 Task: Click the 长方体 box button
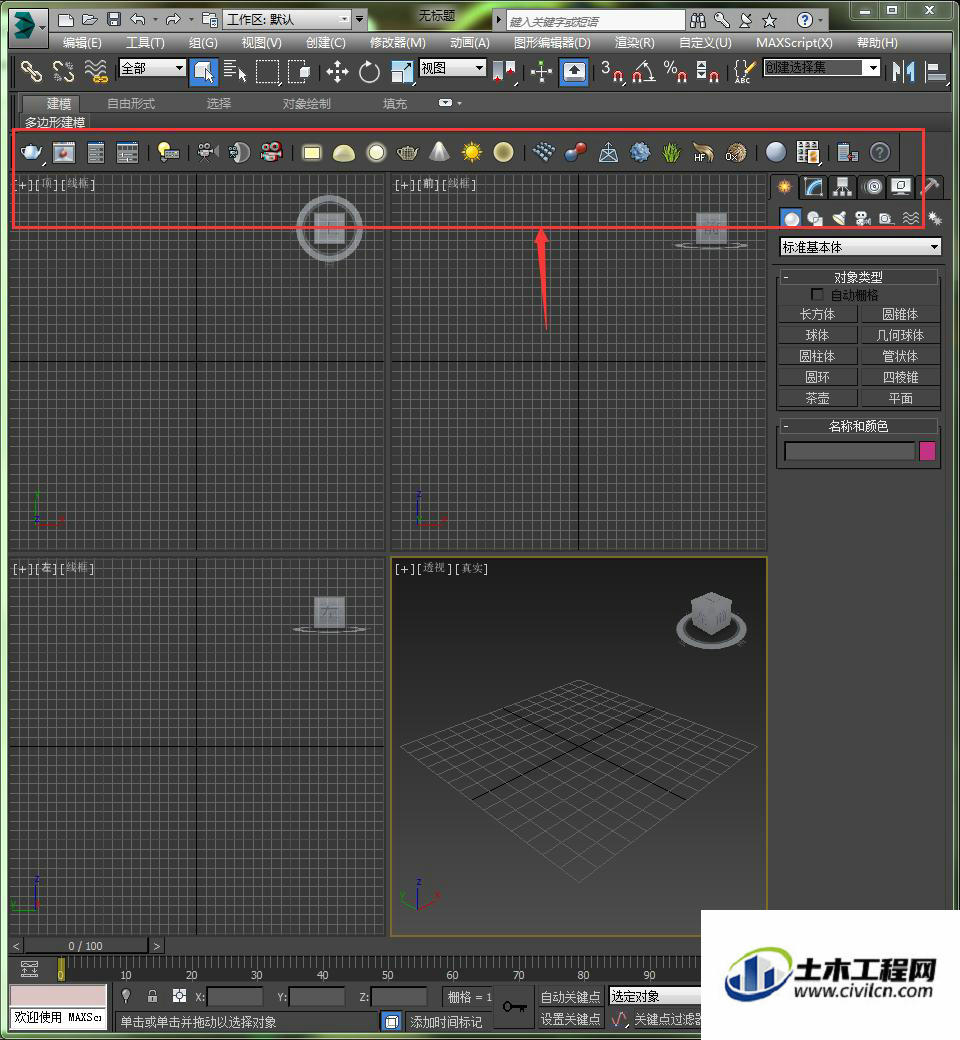pos(817,314)
